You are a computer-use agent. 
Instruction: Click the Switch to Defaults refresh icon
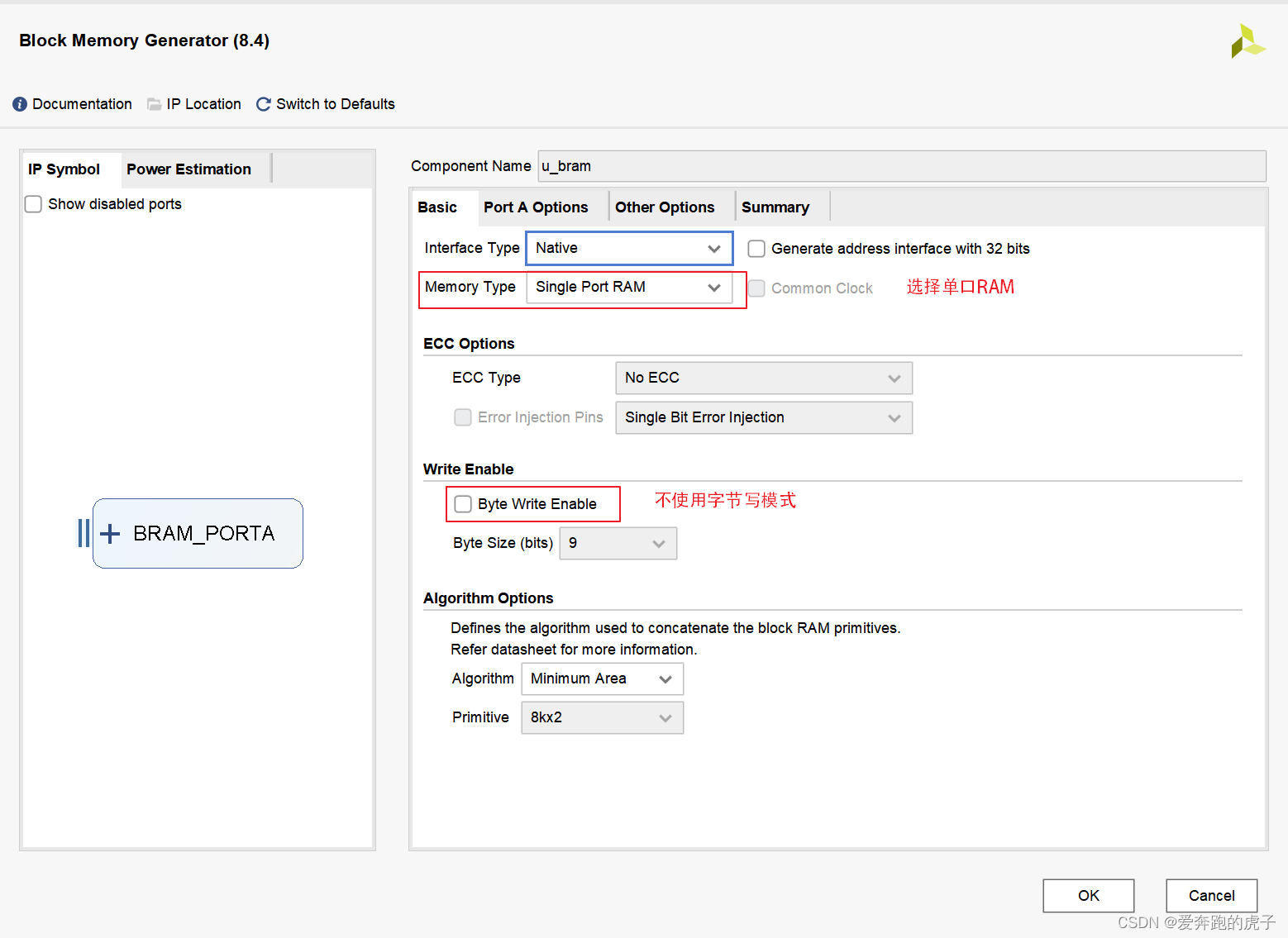263,103
